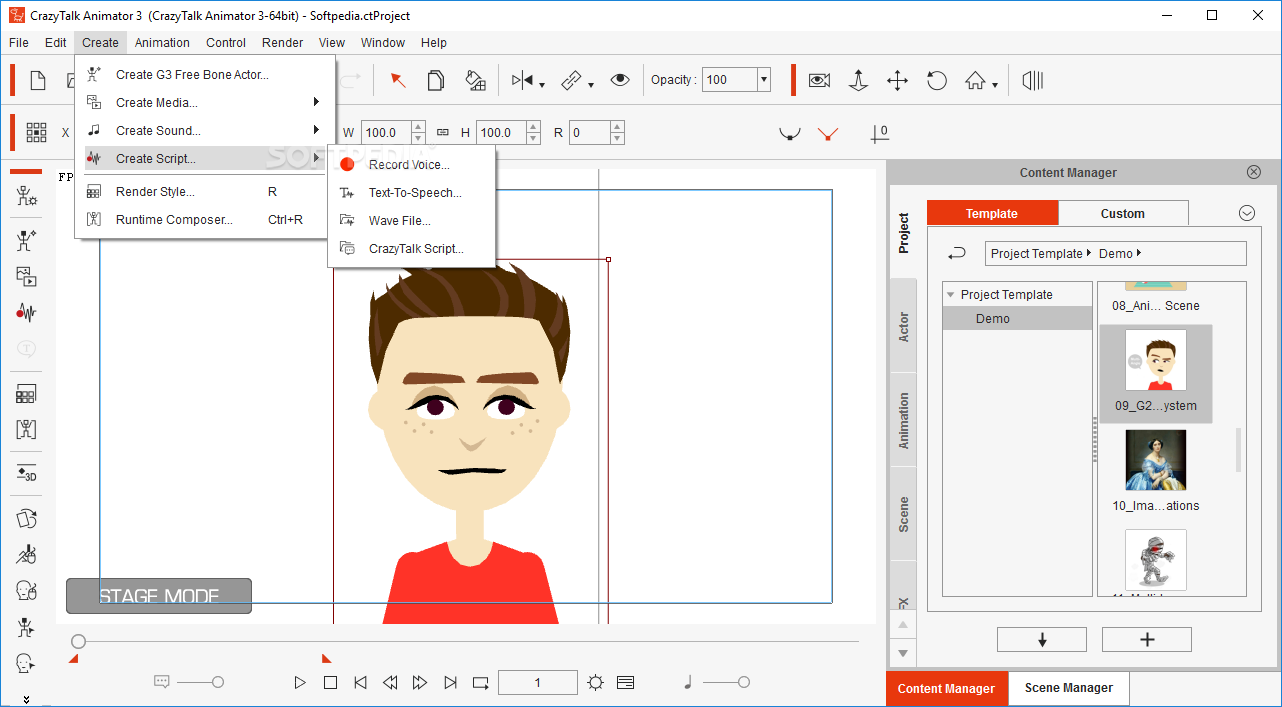Toggle the lock aspect ratio link icon
The width and height of the screenshot is (1282, 707).
(442, 132)
